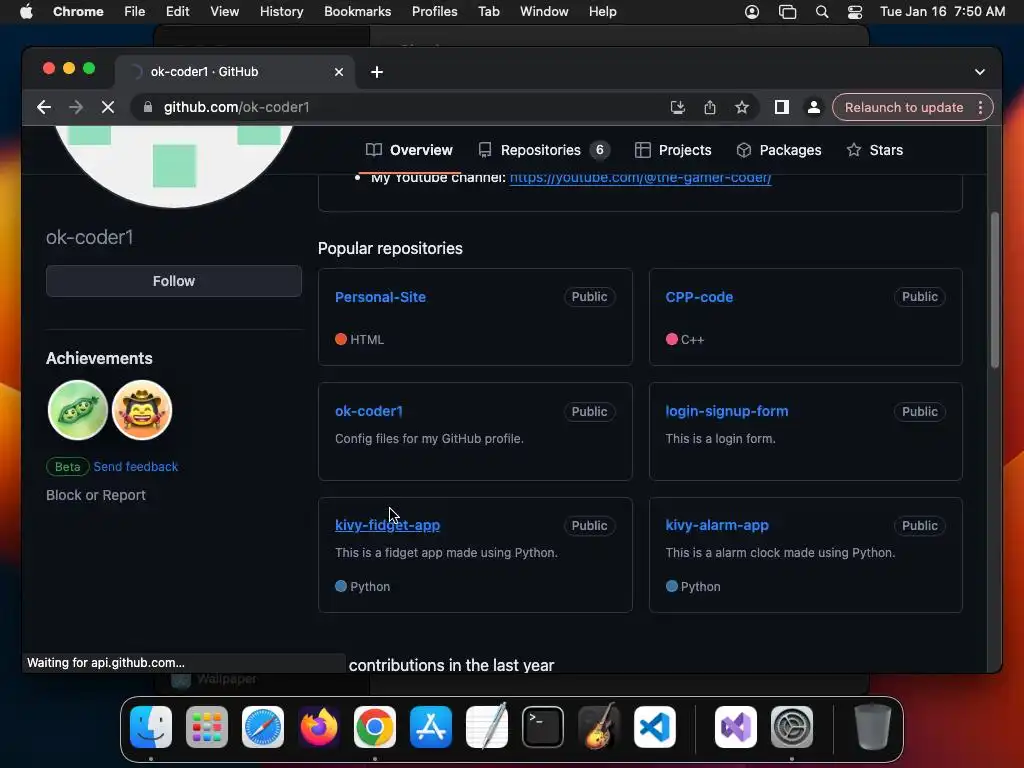Click the share page icon
This screenshot has width=1024, height=768.
710,107
